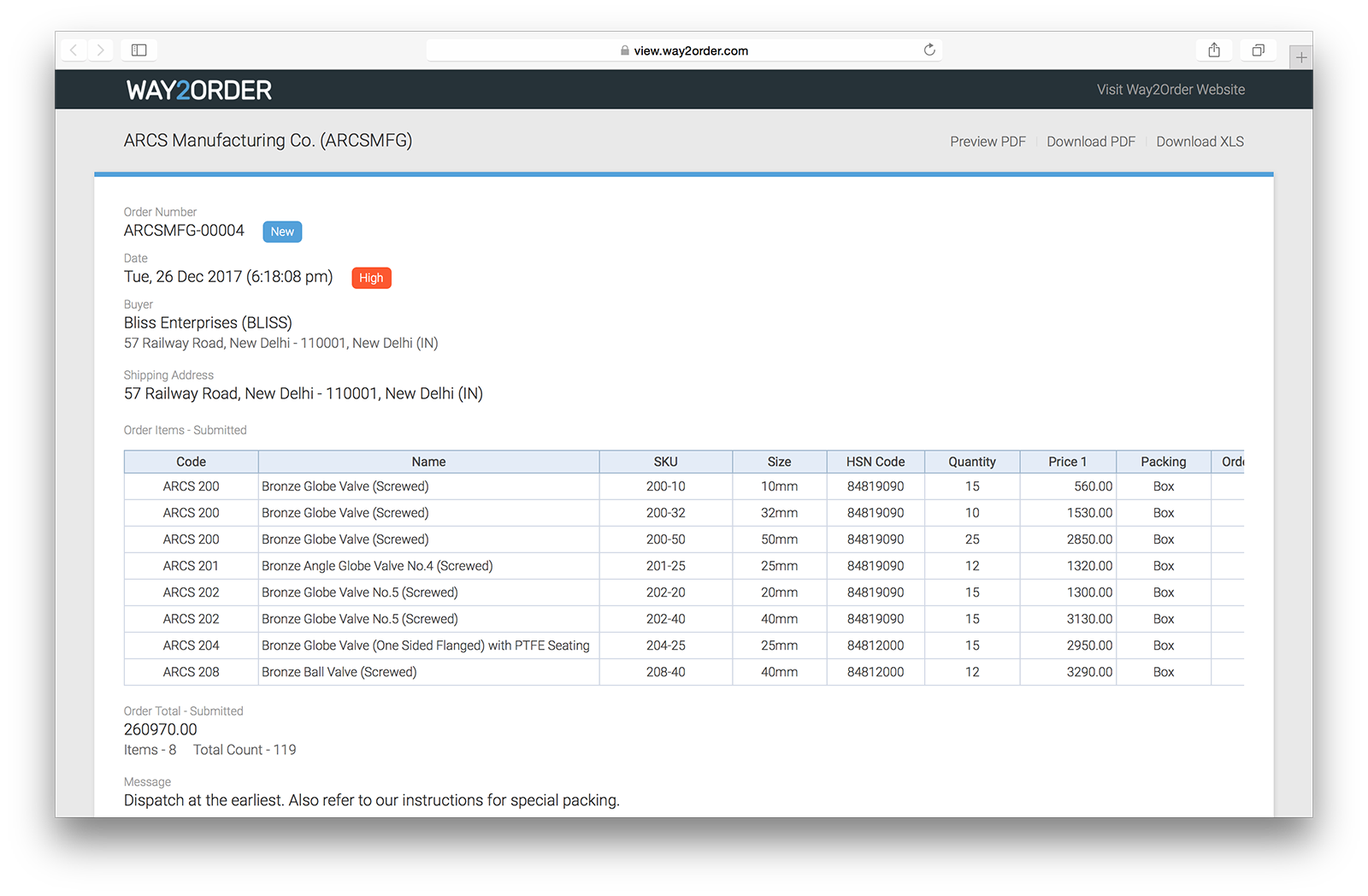Open the Preview PDF link
Screen dimensions: 1368x896
tap(988, 142)
